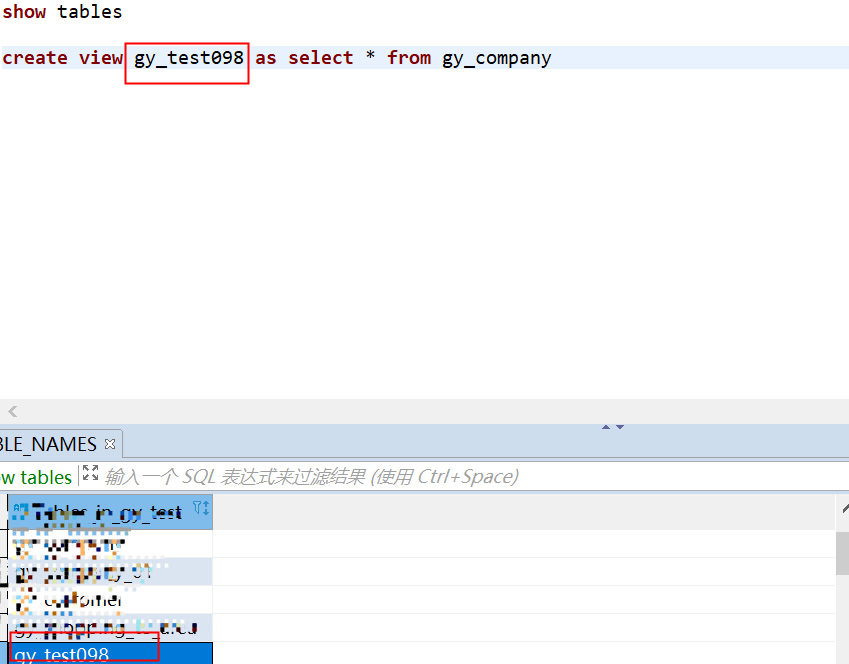
Task: Click the filter/sort icon in column header
Action: click(200, 509)
